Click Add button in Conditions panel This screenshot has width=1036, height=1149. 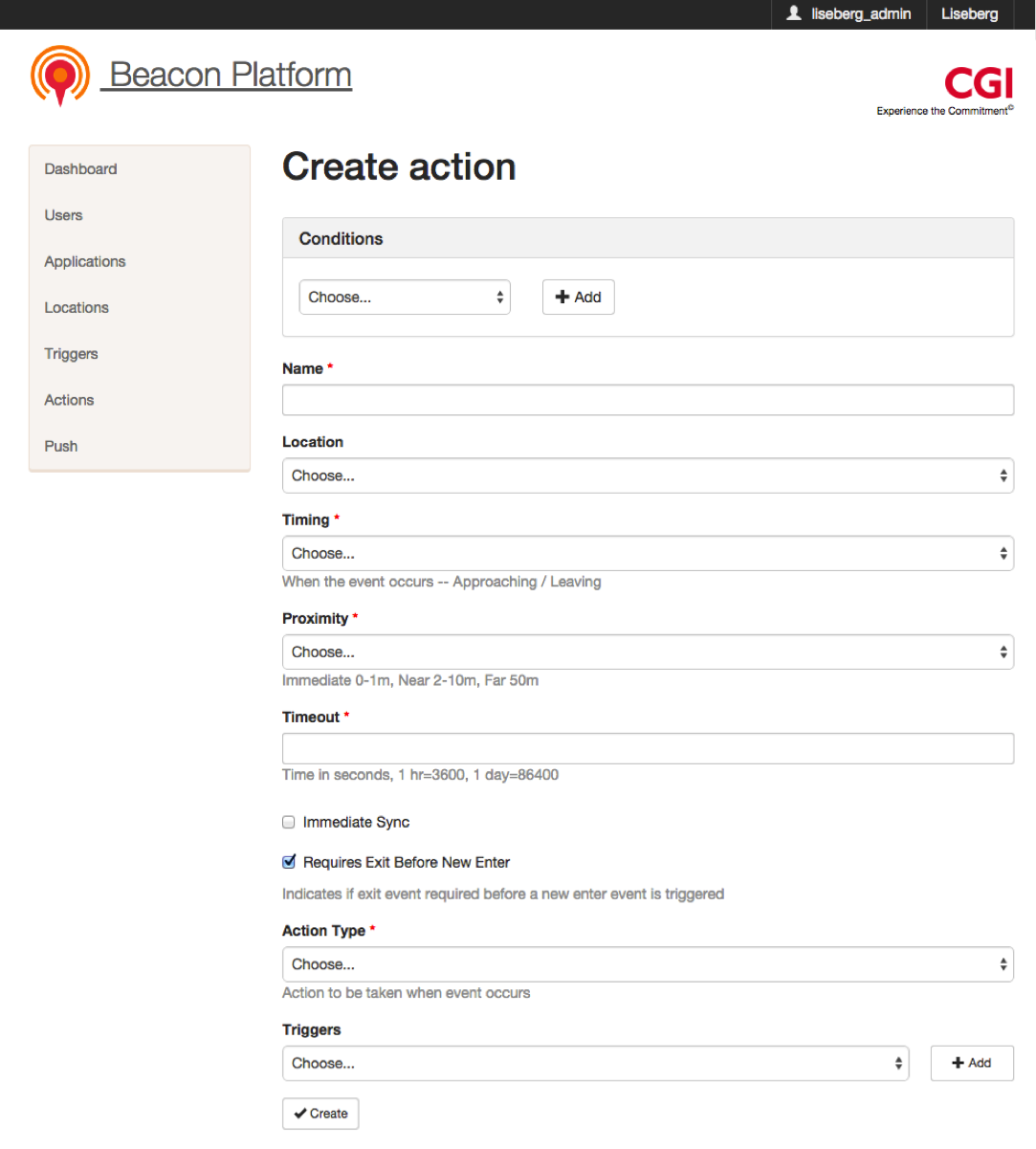(579, 298)
